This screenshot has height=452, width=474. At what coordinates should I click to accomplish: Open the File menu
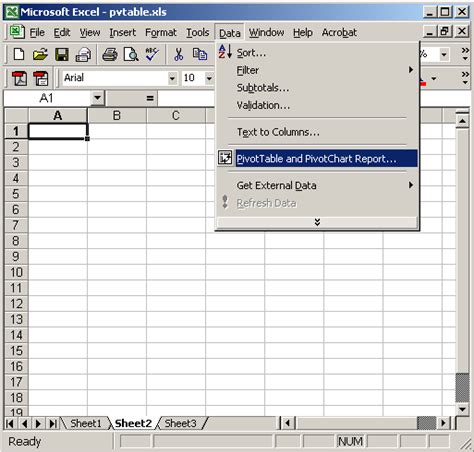pyautogui.click(x=37, y=32)
